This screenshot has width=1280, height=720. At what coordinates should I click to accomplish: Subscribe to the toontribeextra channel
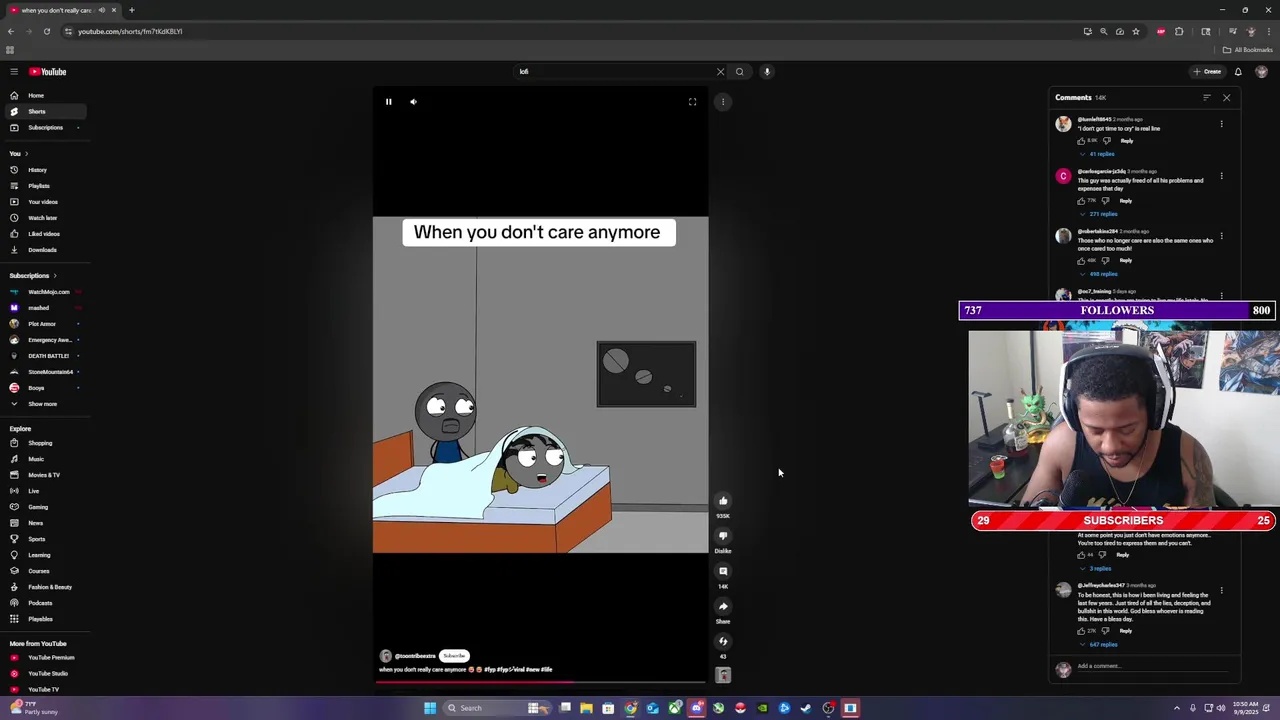pos(454,656)
